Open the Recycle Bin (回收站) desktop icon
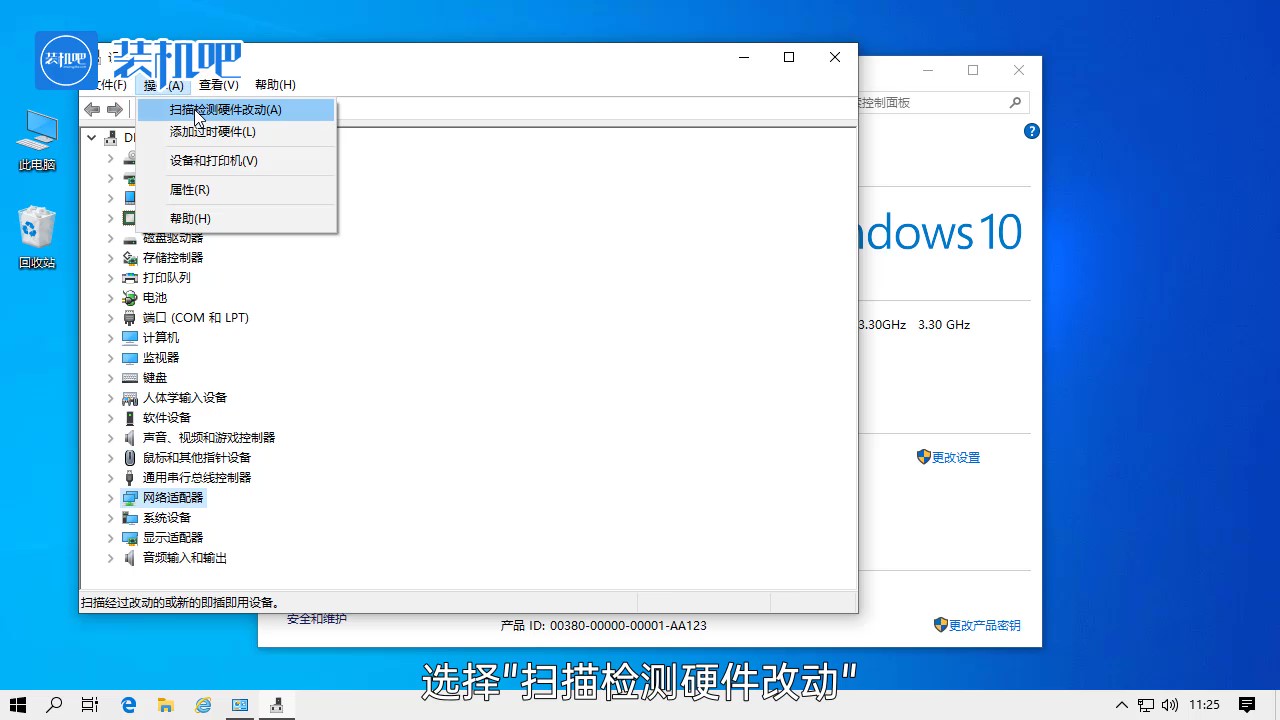Screen dimensions: 1280x720 37,229
